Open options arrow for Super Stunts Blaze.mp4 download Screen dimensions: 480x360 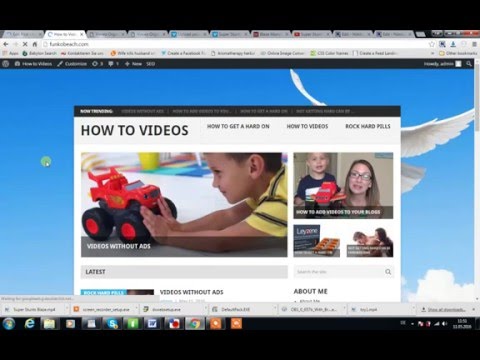point(66,309)
